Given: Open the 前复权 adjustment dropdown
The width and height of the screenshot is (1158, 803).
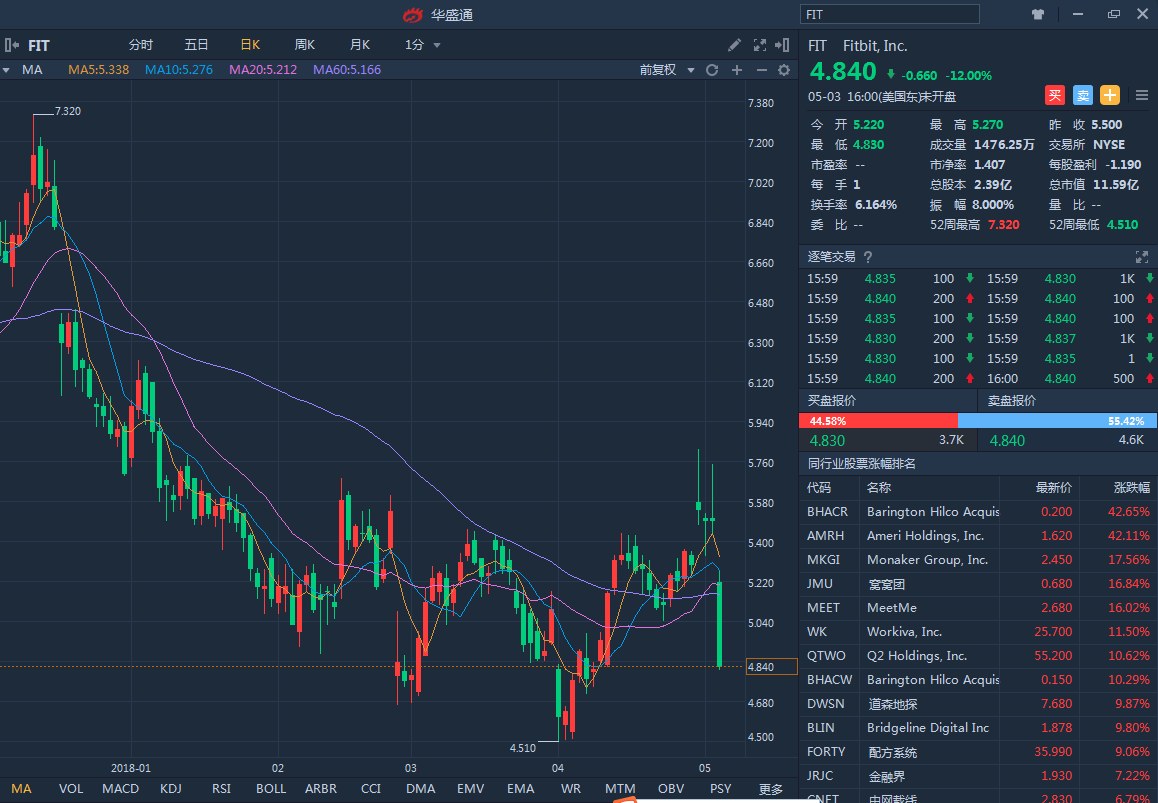Looking at the screenshot, I should tap(665, 70).
